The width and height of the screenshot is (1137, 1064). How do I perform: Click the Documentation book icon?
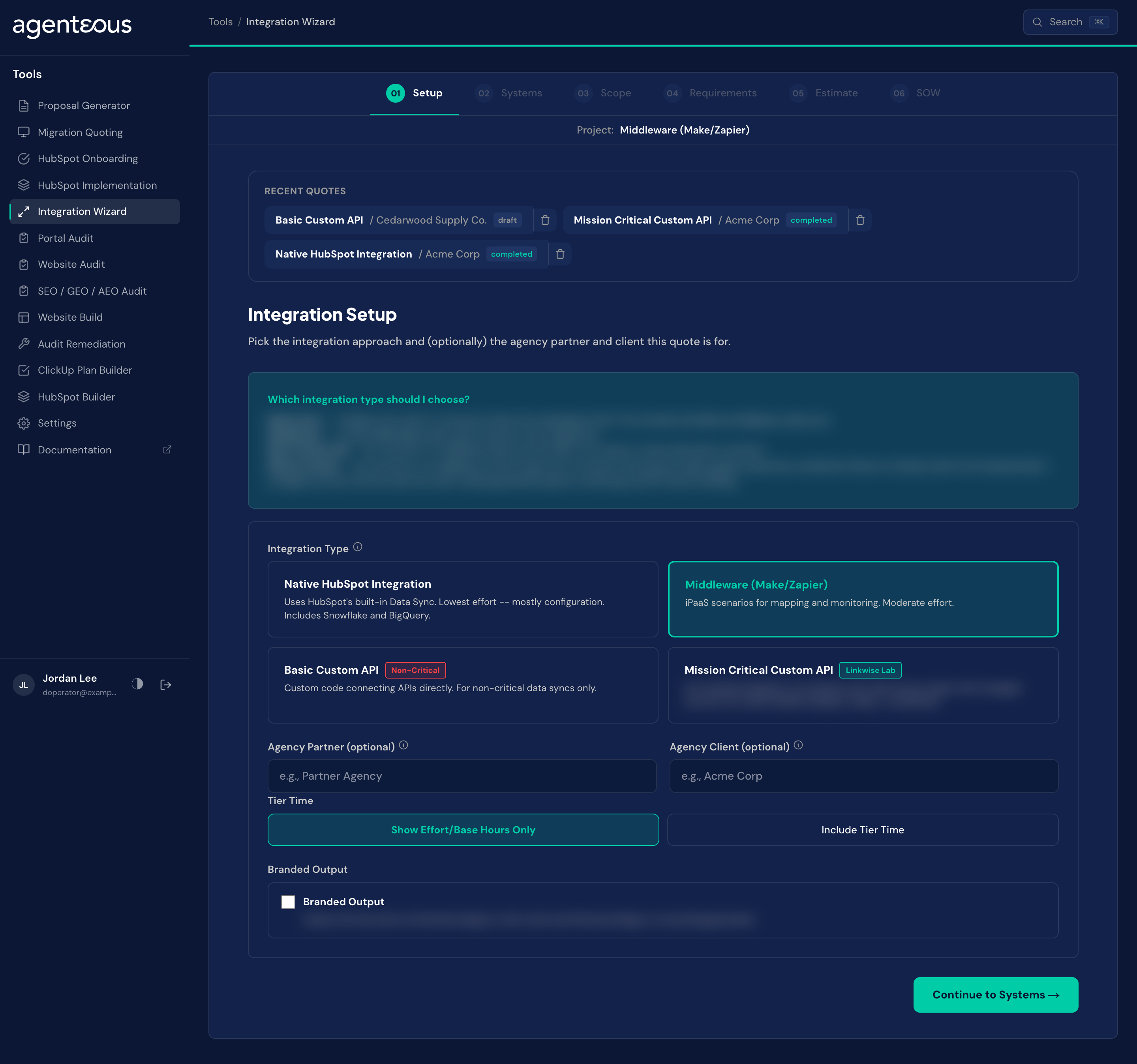23,449
